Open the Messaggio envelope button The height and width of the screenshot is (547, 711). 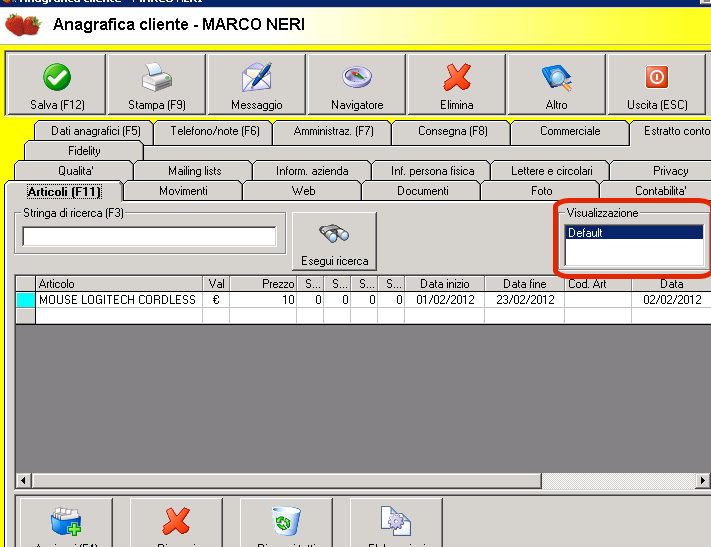tap(257, 84)
